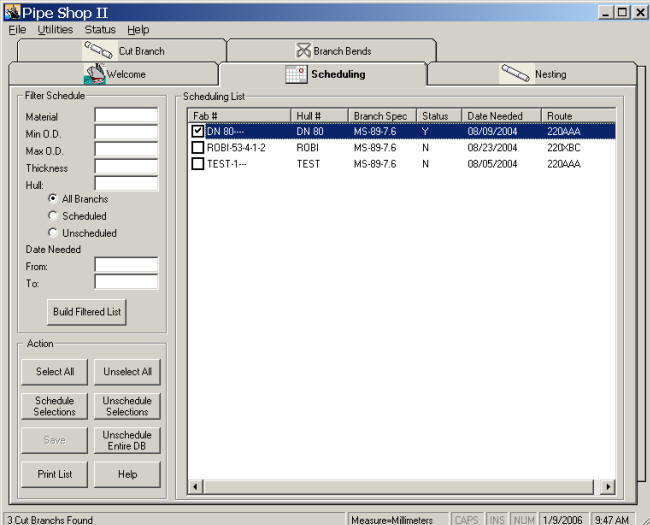Click date 08/05/2004 in the list
The width and height of the screenshot is (650, 525).
492,164
